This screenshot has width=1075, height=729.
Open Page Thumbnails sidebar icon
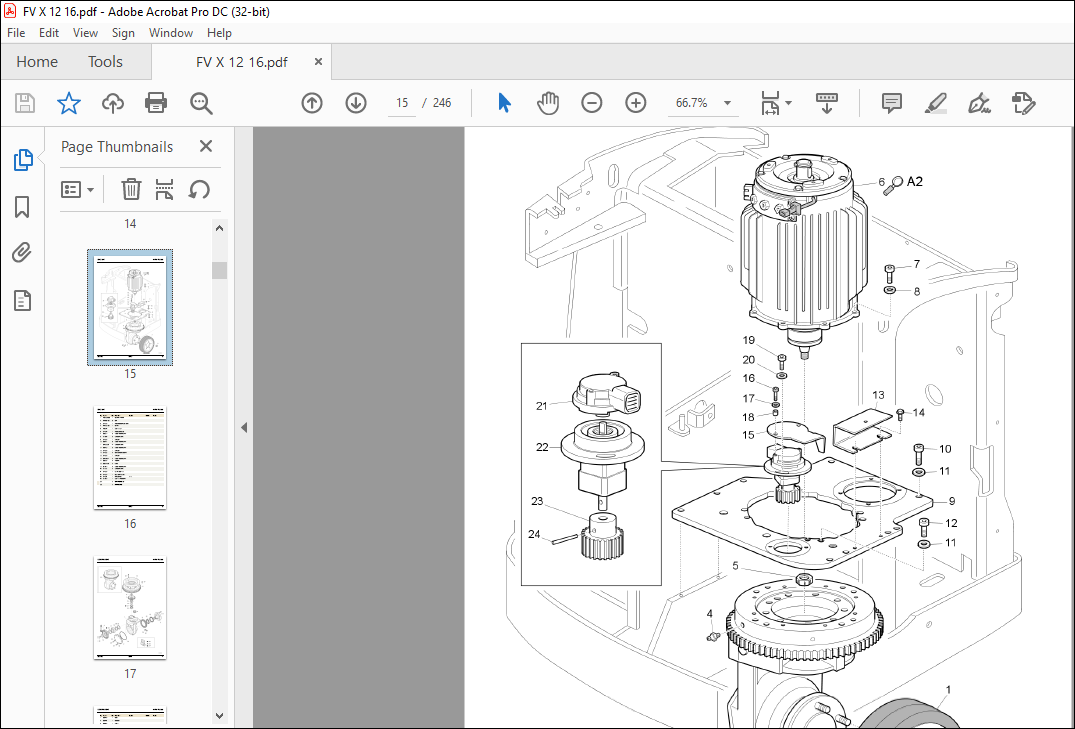tap(23, 160)
